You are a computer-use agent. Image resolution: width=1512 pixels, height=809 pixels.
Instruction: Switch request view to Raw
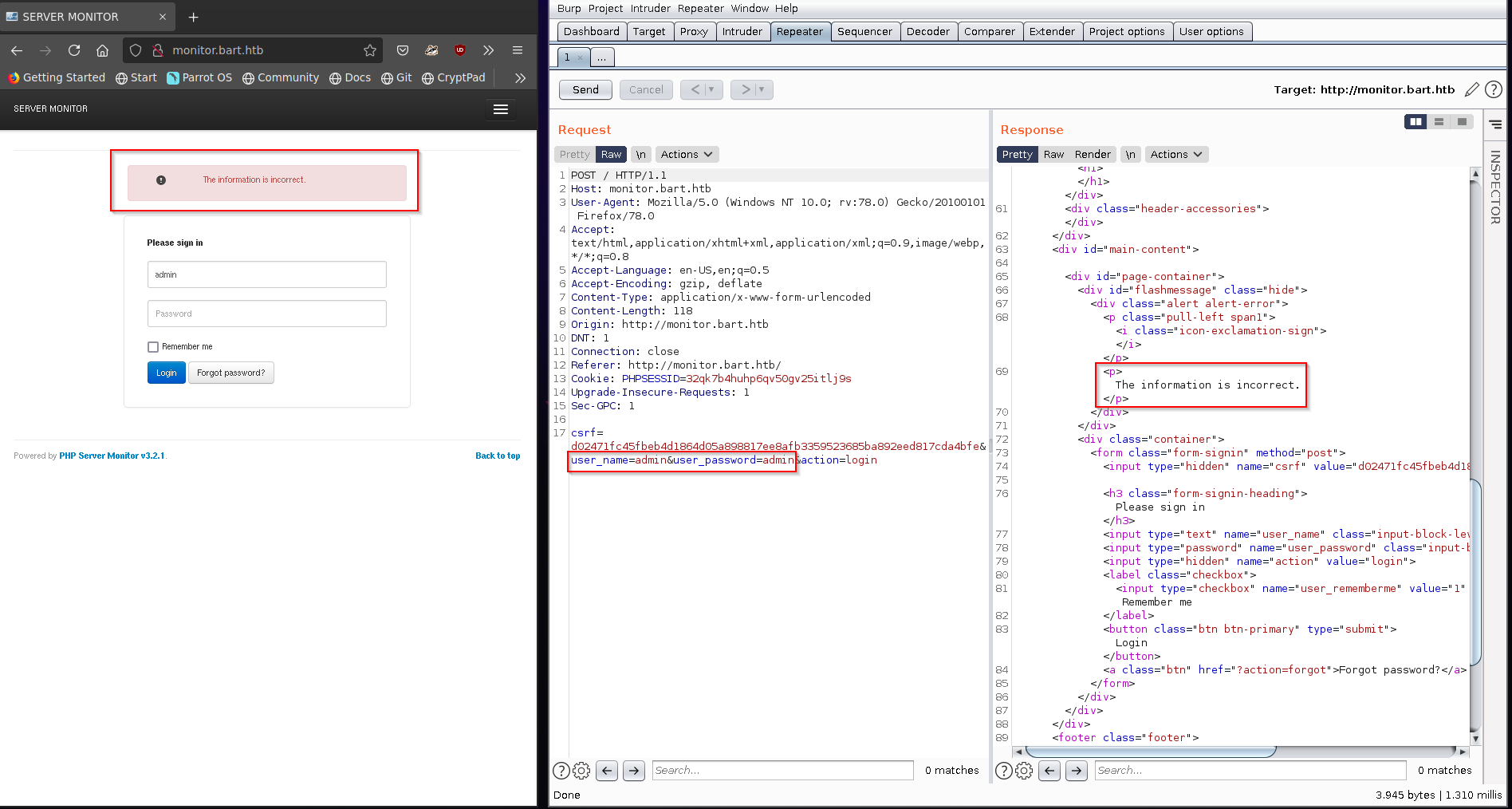(612, 155)
